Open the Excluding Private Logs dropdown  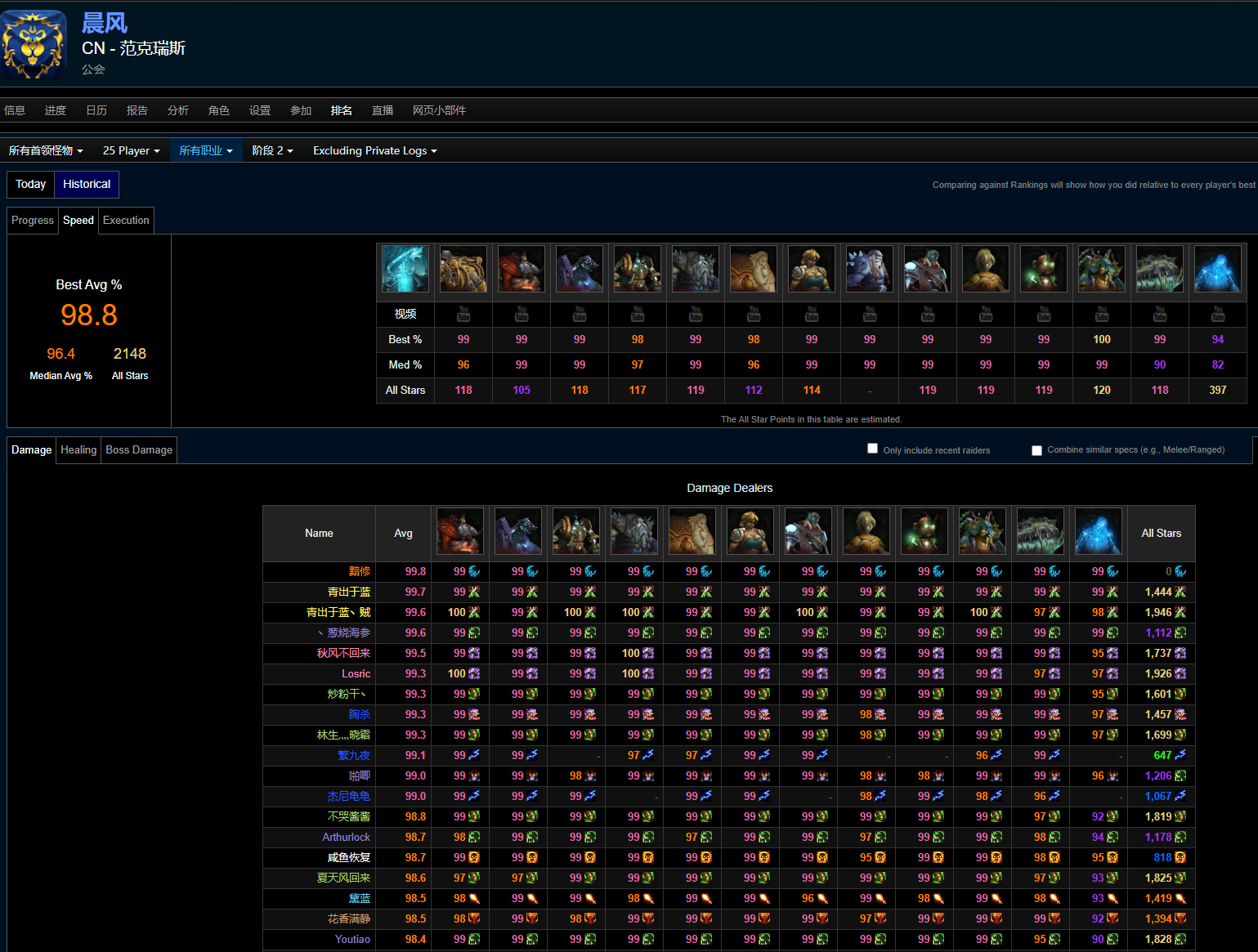(374, 151)
